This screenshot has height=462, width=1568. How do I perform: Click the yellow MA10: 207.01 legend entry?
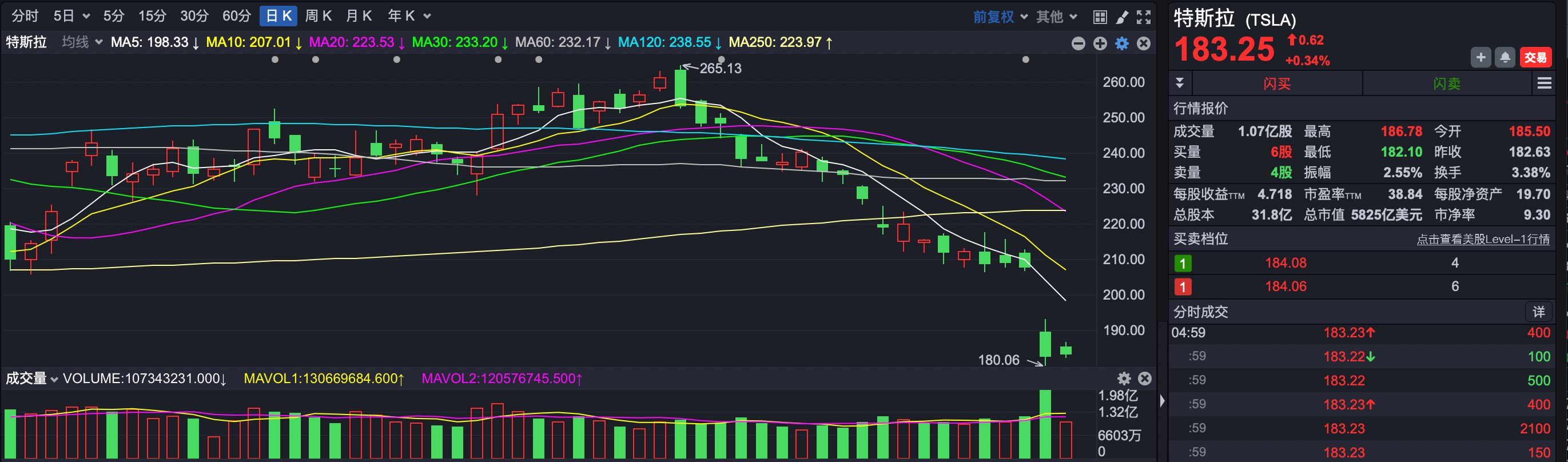click(x=254, y=43)
